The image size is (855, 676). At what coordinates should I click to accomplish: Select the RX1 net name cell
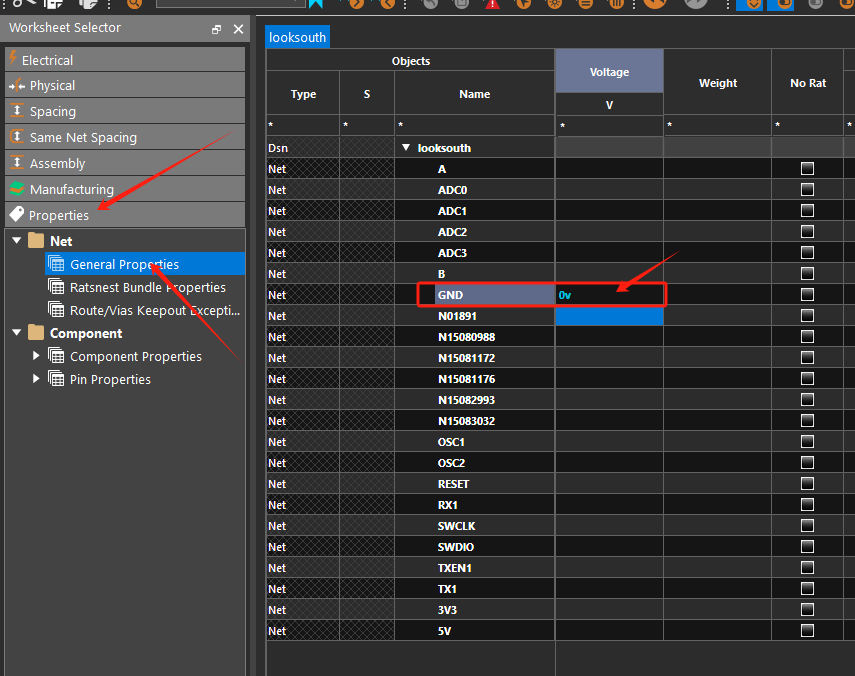coord(474,504)
